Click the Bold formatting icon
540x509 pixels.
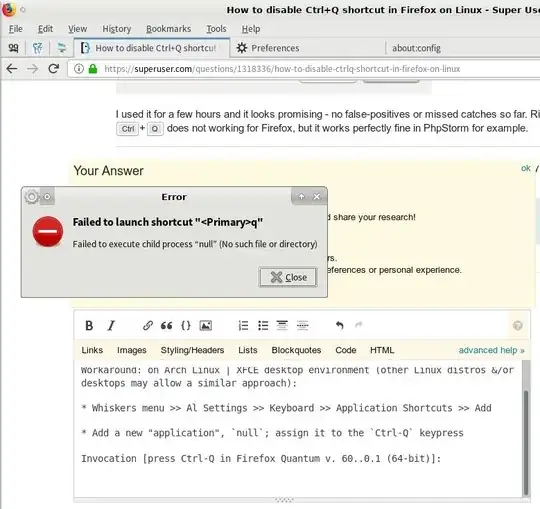coord(89,325)
